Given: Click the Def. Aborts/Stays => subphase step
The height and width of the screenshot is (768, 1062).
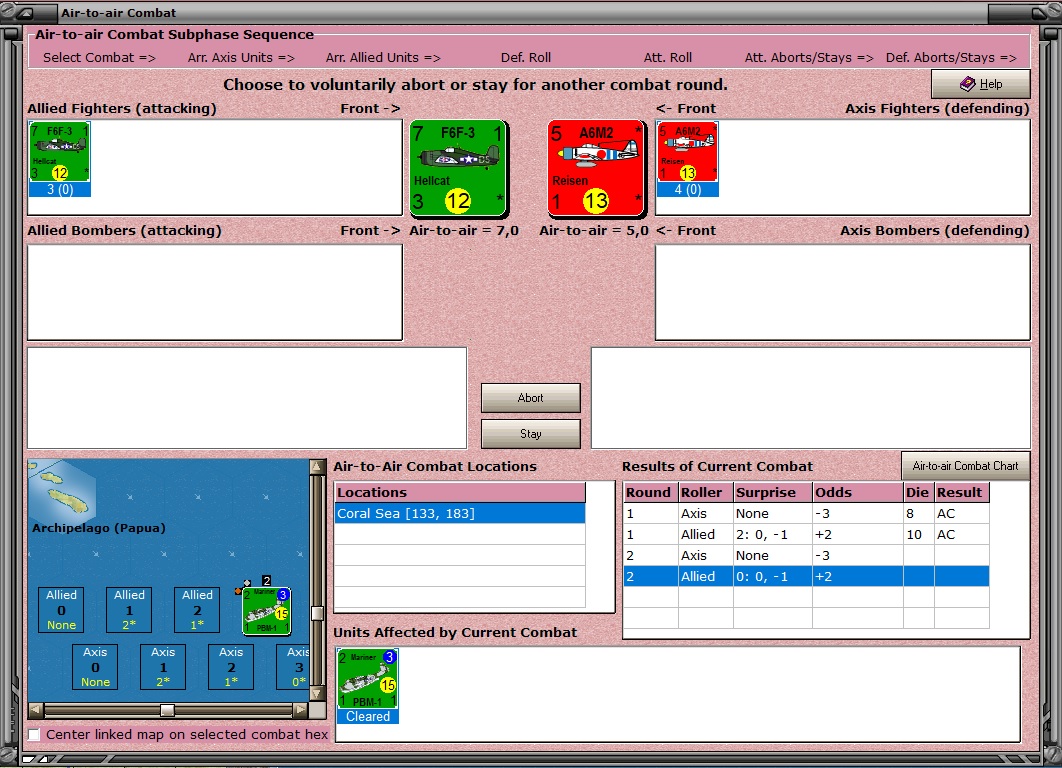Looking at the screenshot, I should [x=951, y=58].
